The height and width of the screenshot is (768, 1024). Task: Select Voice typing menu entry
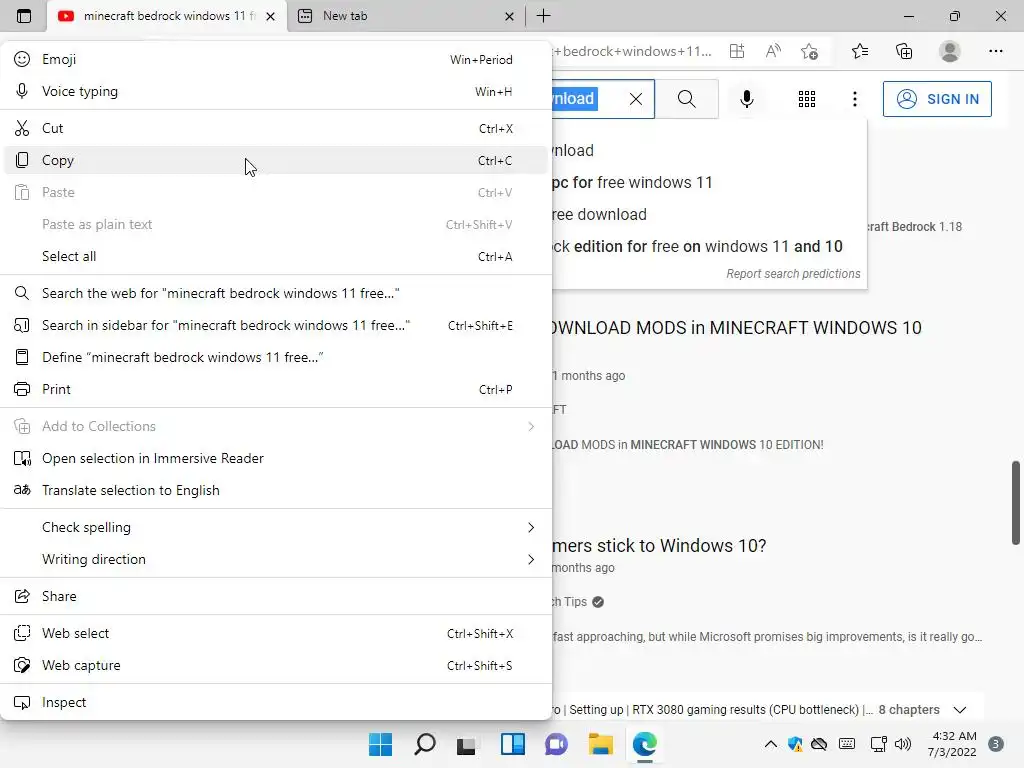[276, 91]
